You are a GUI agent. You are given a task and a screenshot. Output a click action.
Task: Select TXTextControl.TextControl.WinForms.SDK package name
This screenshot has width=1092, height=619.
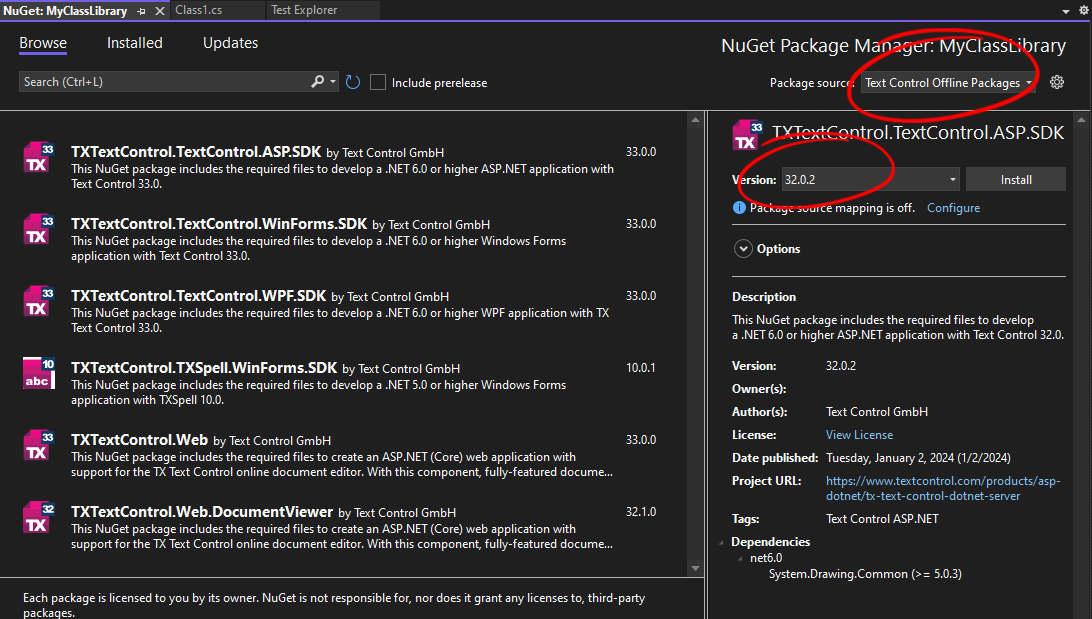(219, 224)
